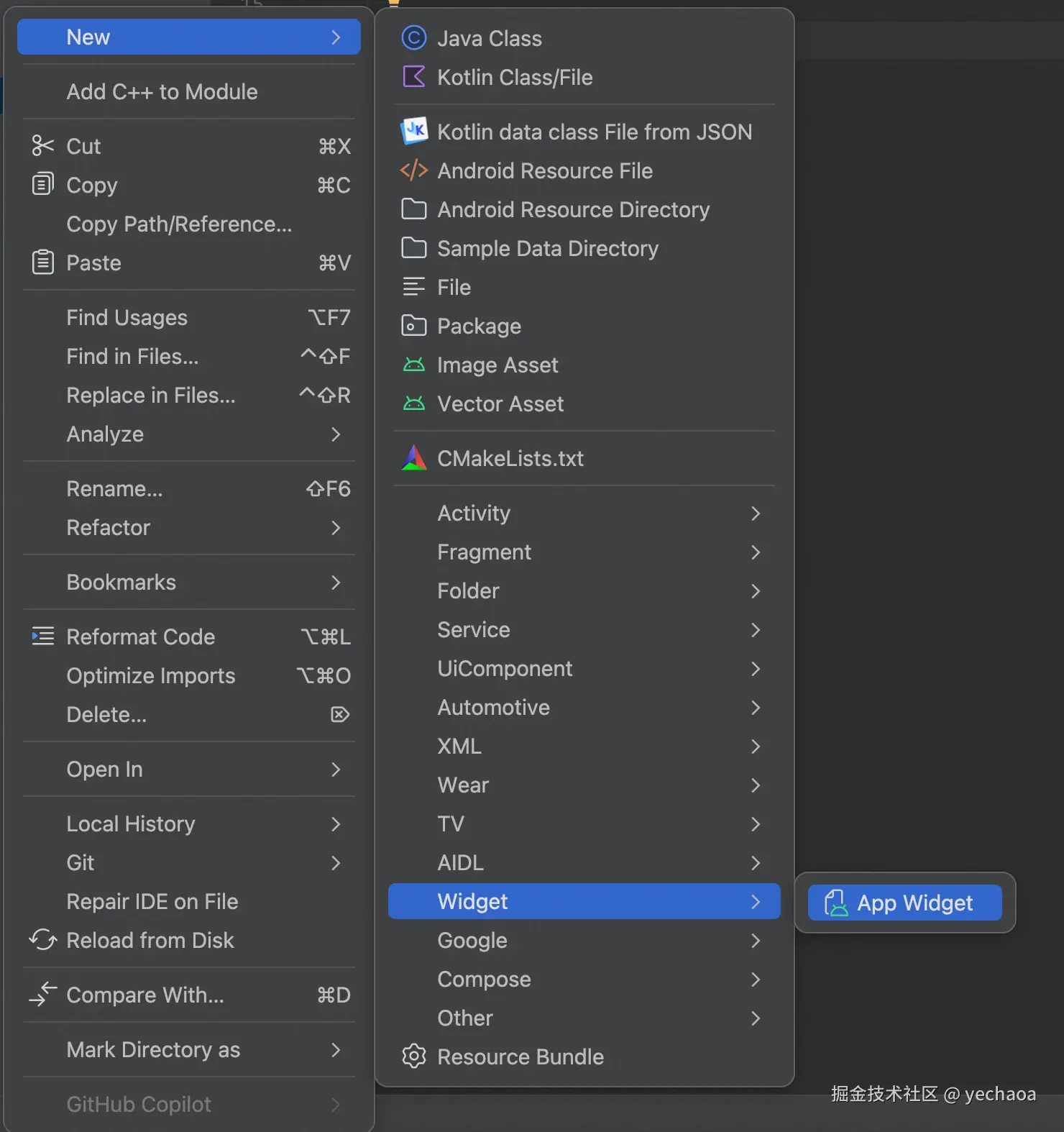Click the Java Class icon
The width and height of the screenshot is (1064, 1132).
pos(413,38)
